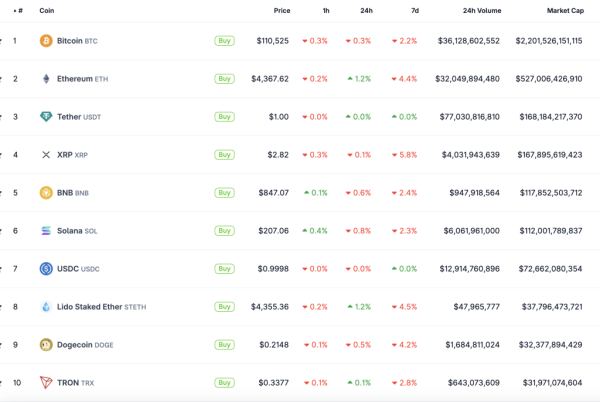Select Dogecoin market cap $32,377,894,429
The height and width of the screenshot is (402, 600).
click(x=550, y=345)
